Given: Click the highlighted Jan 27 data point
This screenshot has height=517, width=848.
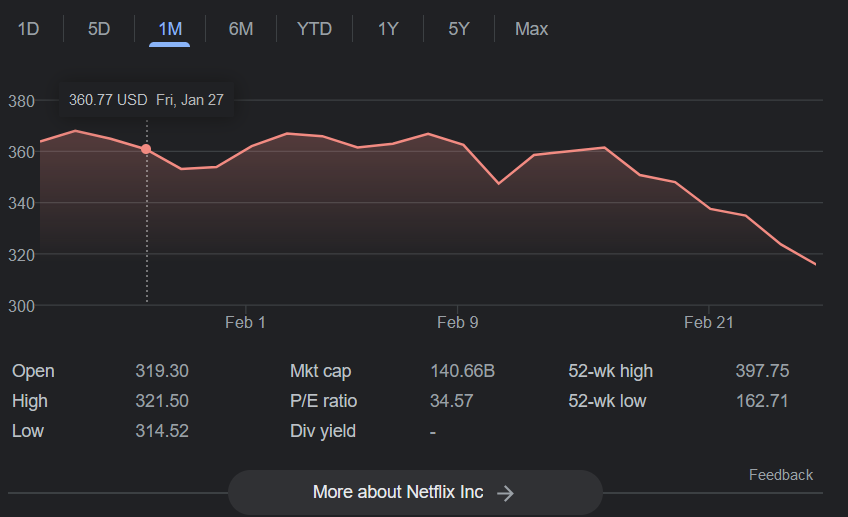Looking at the screenshot, I should coord(147,149).
